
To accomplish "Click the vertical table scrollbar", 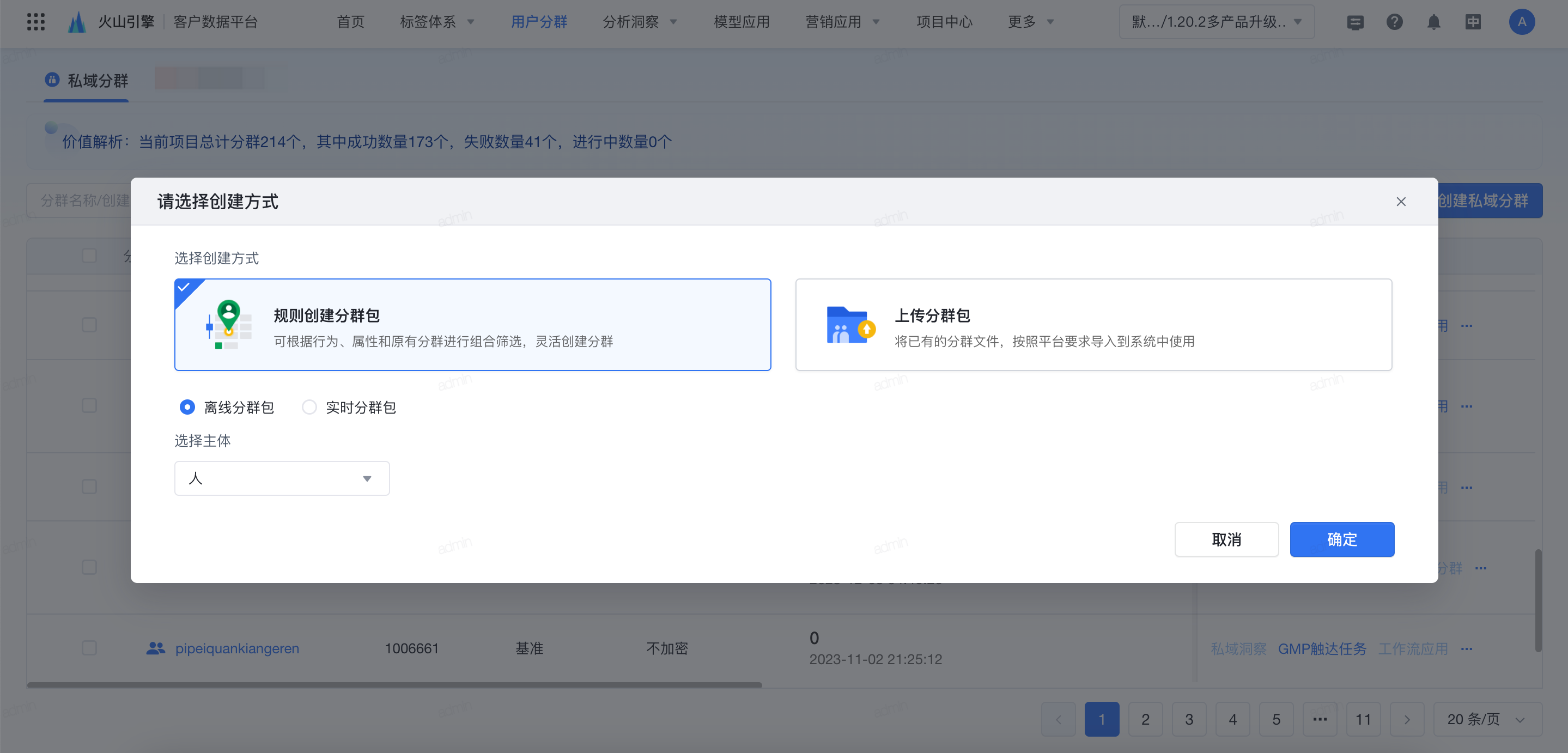I will tap(1538, 600).
